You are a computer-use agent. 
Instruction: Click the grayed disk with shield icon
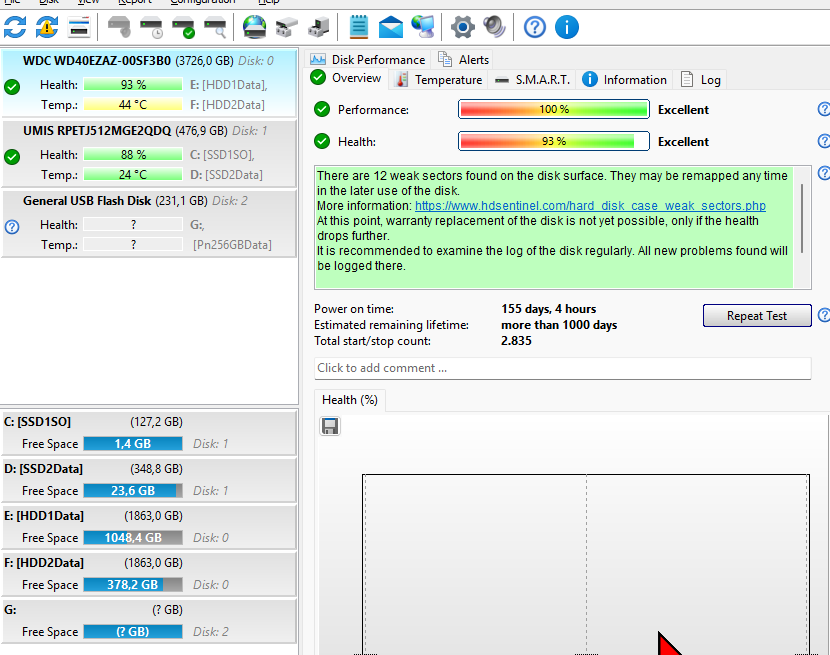click(119, 27)
